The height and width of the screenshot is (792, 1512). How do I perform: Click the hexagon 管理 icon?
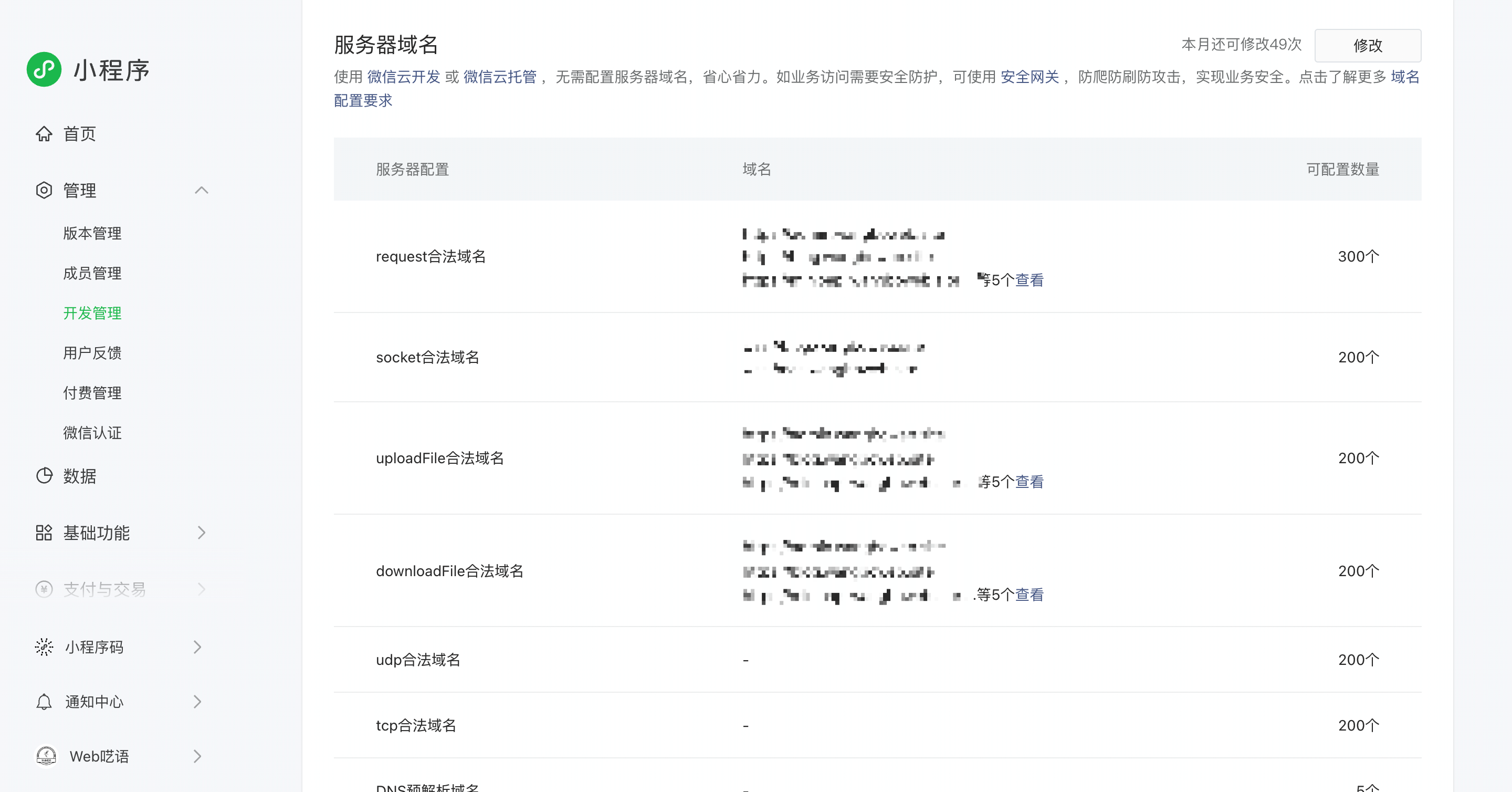coord(44,190)
